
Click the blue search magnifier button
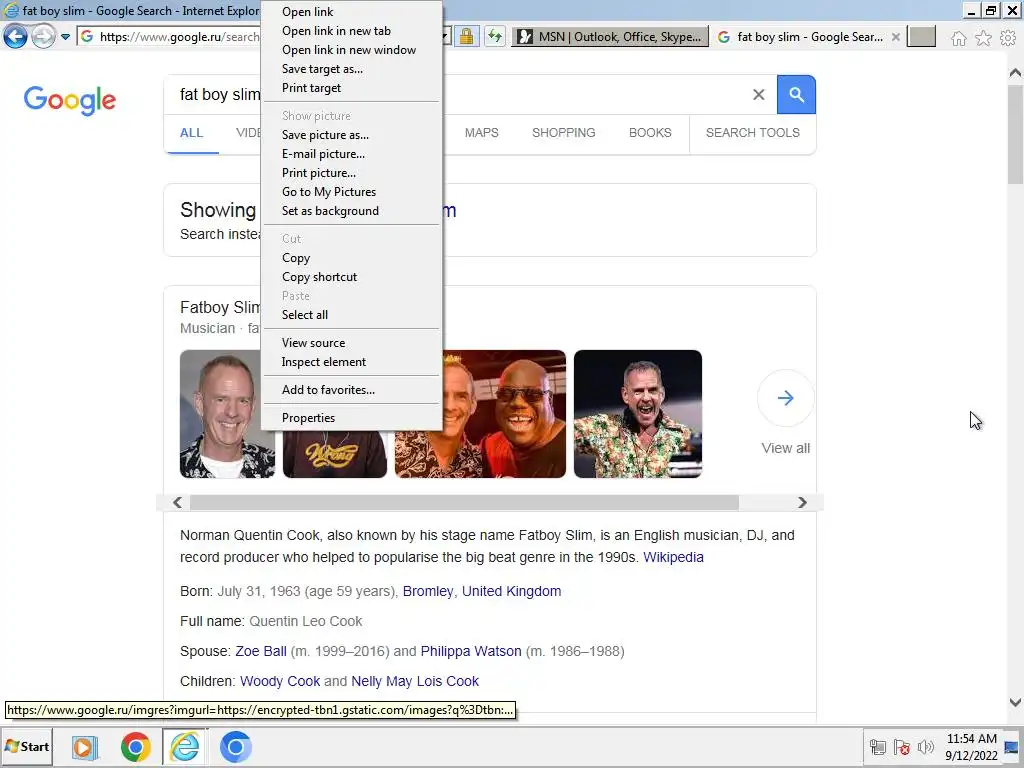(796, 95)
